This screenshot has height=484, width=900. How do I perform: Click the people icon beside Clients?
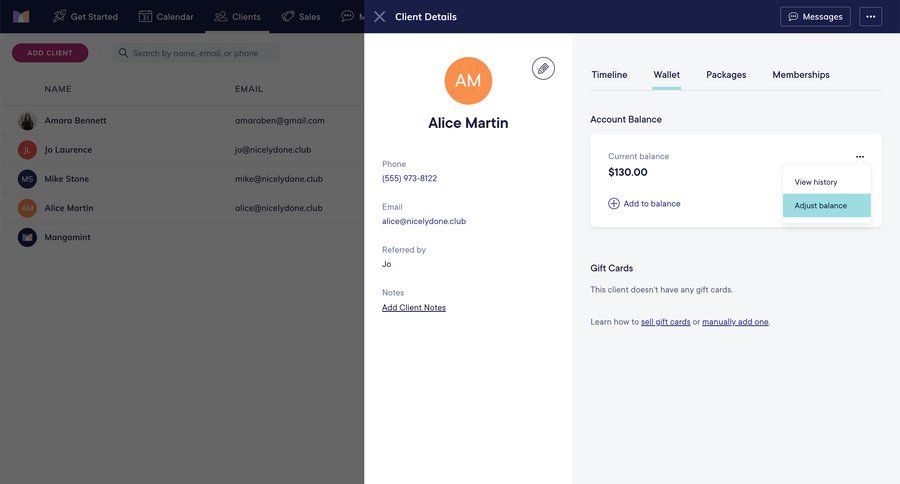click(x=220, y=17)
